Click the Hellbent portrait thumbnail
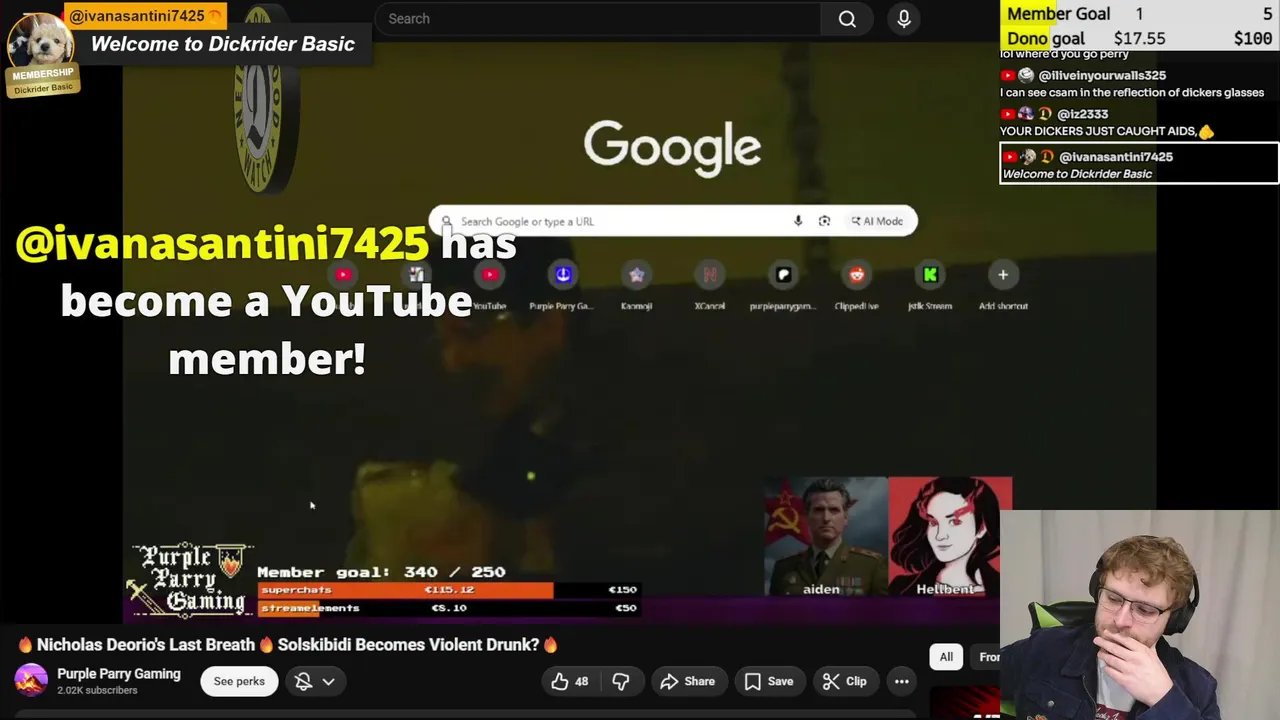 [950, 537]
